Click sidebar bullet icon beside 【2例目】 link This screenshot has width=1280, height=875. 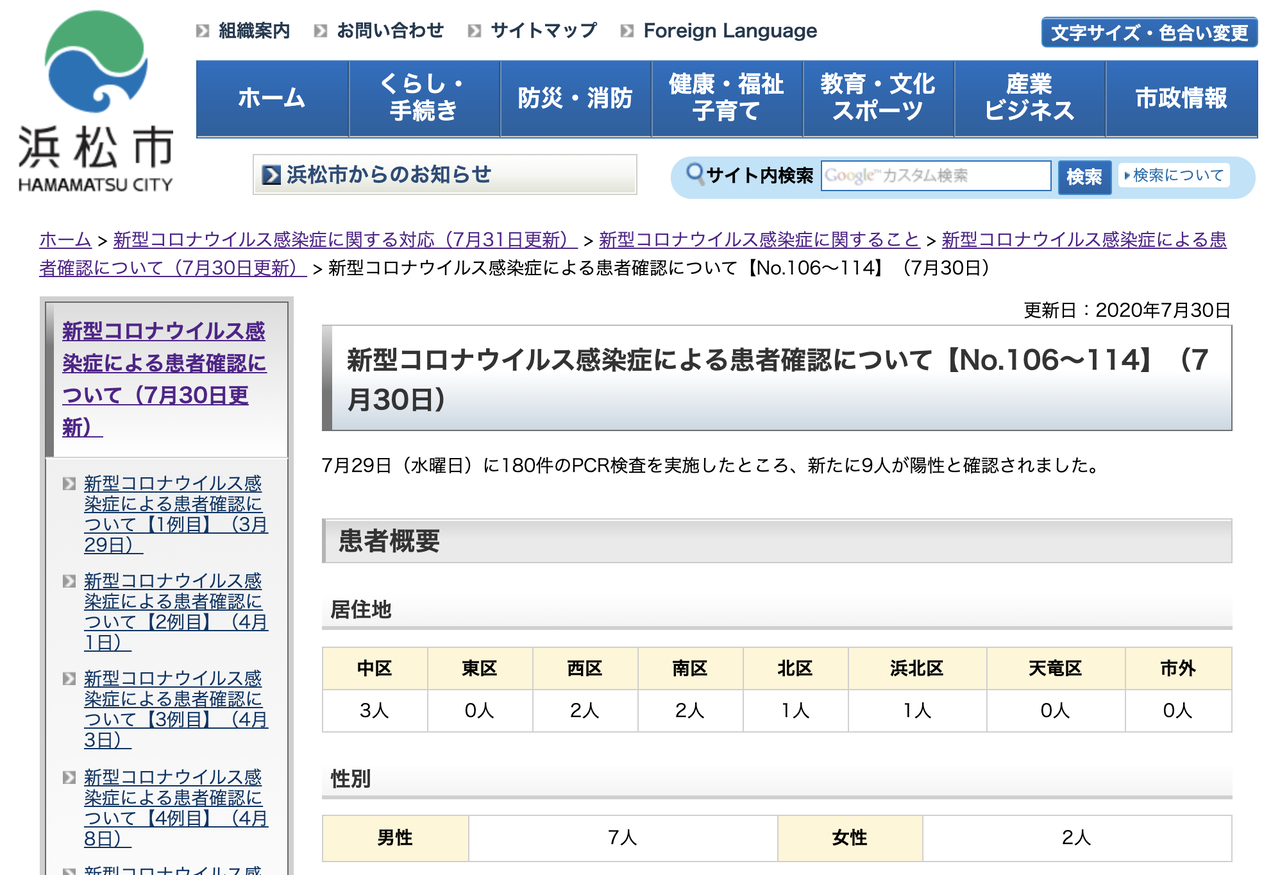point(69,581)
